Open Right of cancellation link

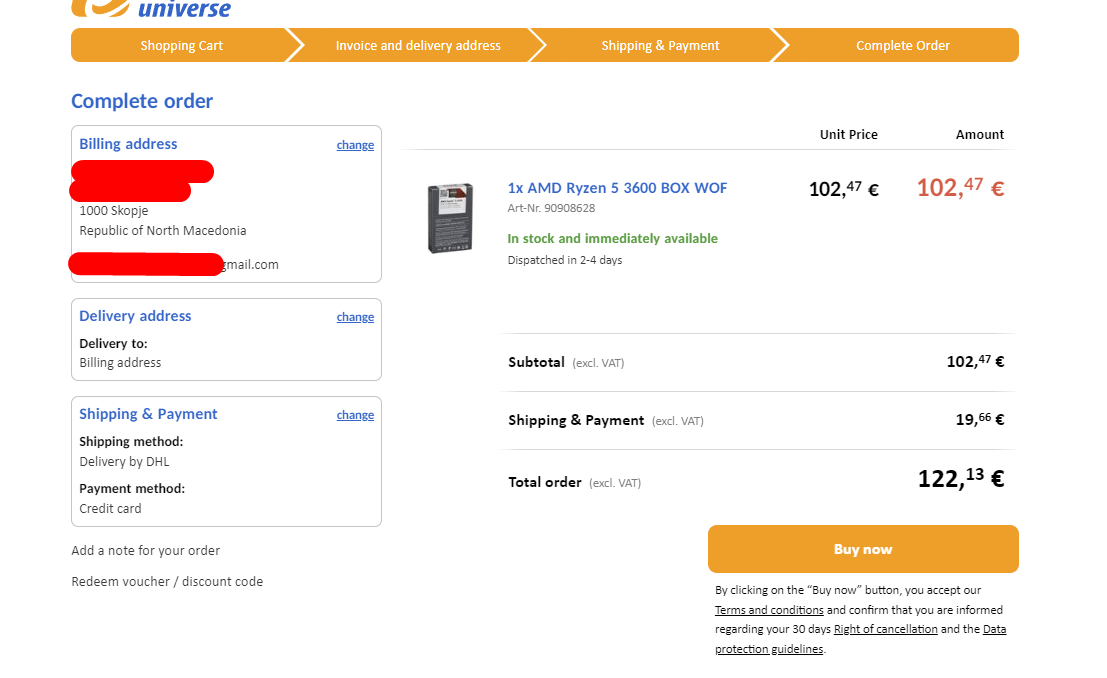(x=885, y=629)
